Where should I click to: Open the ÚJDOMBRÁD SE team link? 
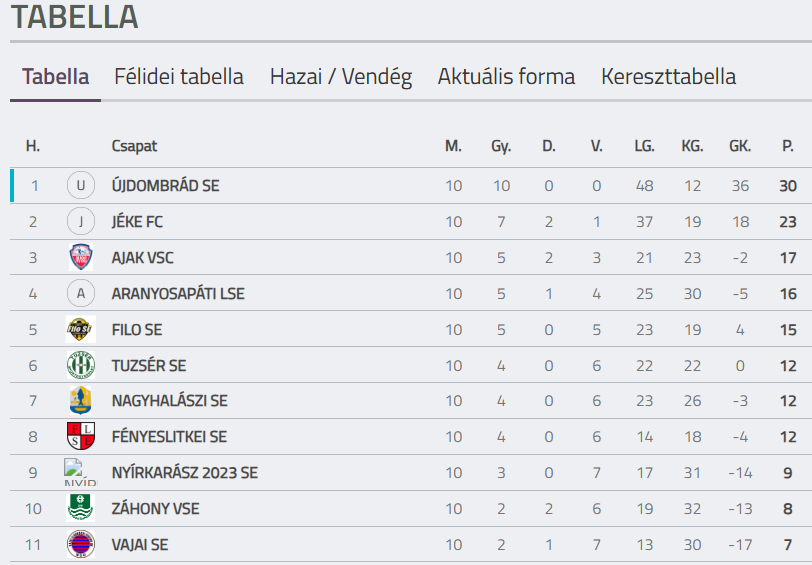pyautogui.click(x=165, y=186)
